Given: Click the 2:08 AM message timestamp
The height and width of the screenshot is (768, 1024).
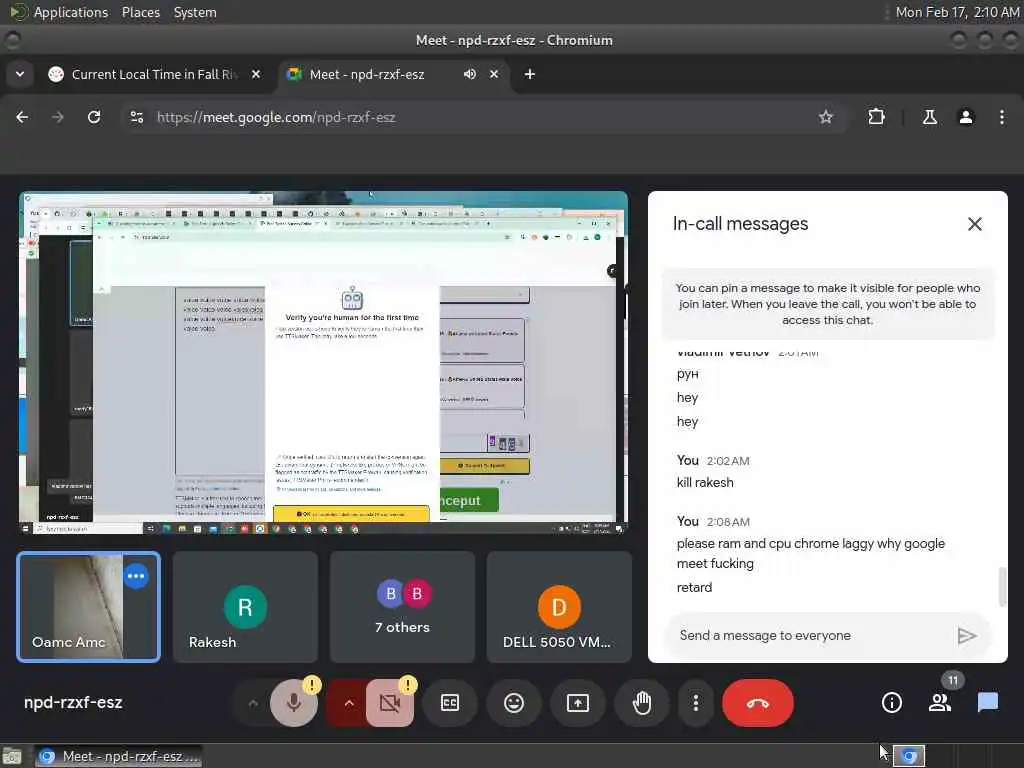Looking at the screenshot, I should click(728, 522).
